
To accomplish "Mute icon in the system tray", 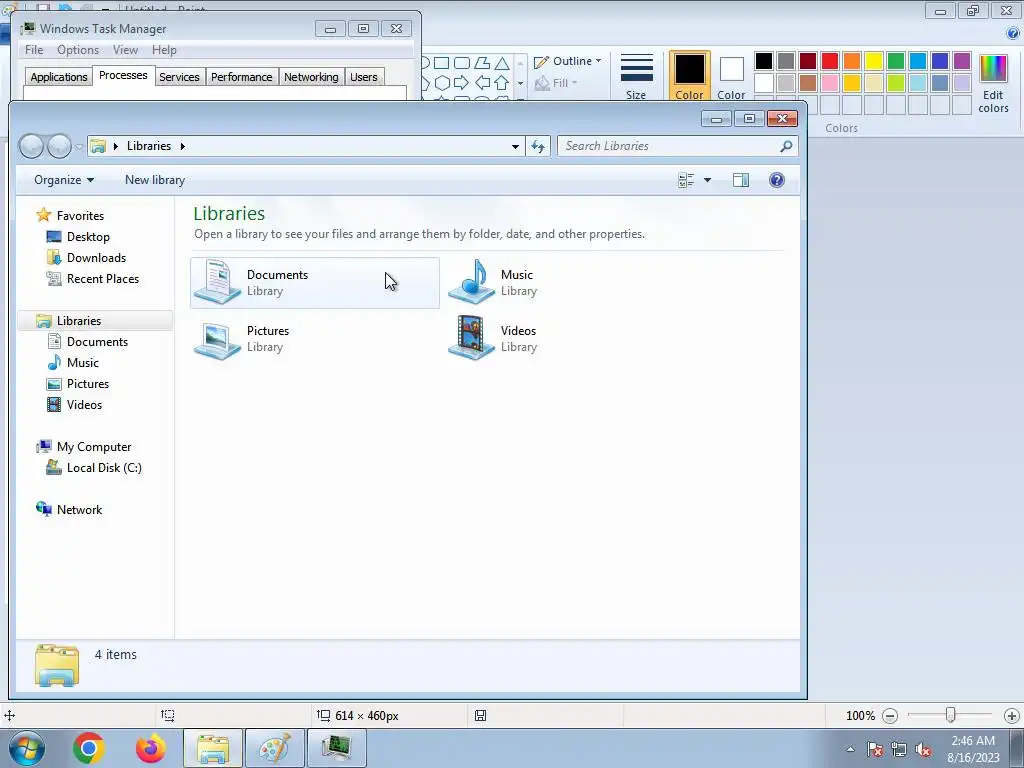I will (x=923, y=750).
